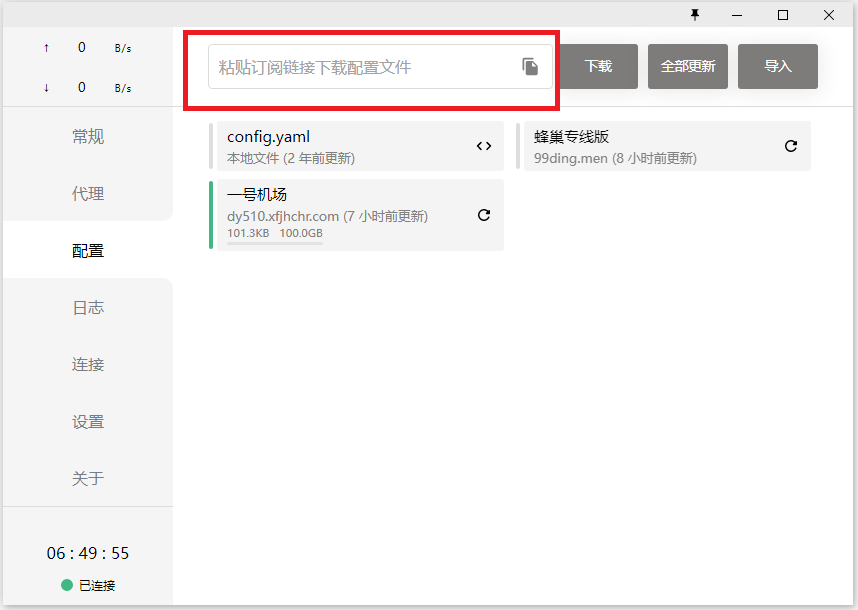Click the upload speed arrow indicator
Screen dimensions: 858x610
point(47,48)
